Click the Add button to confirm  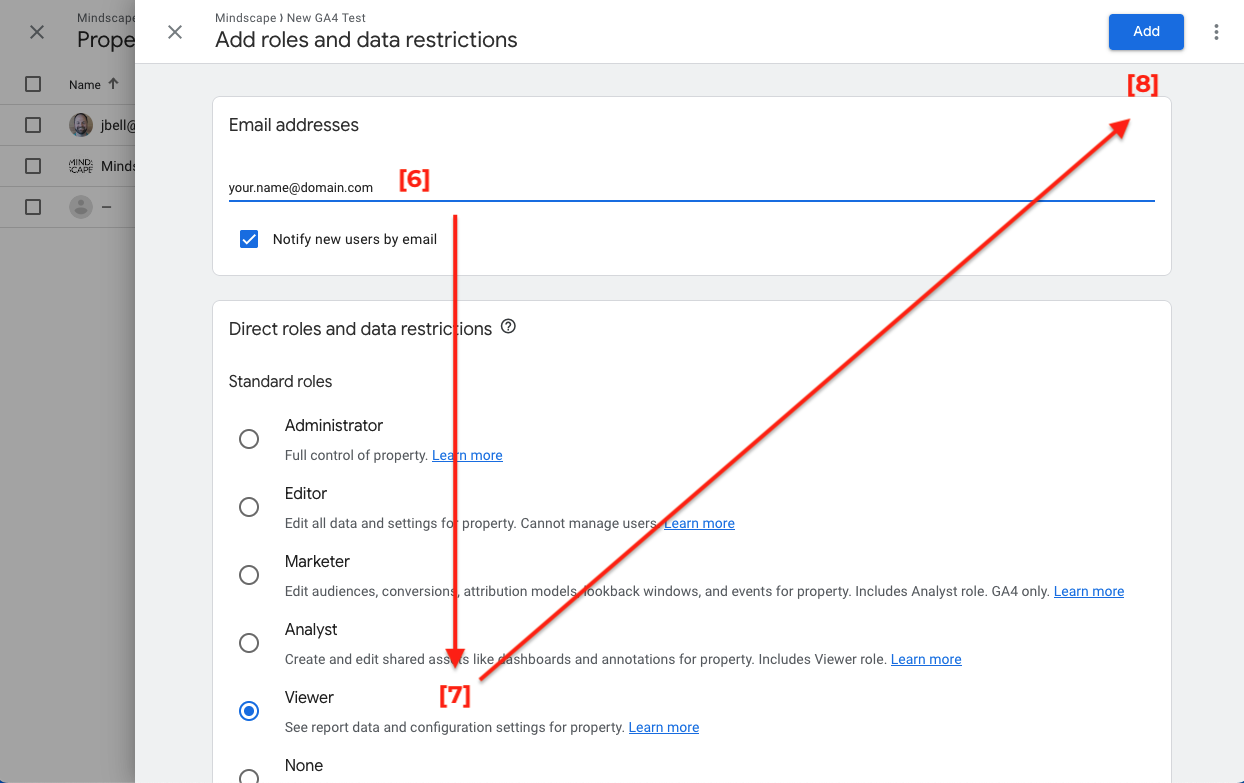[1146, 32]
